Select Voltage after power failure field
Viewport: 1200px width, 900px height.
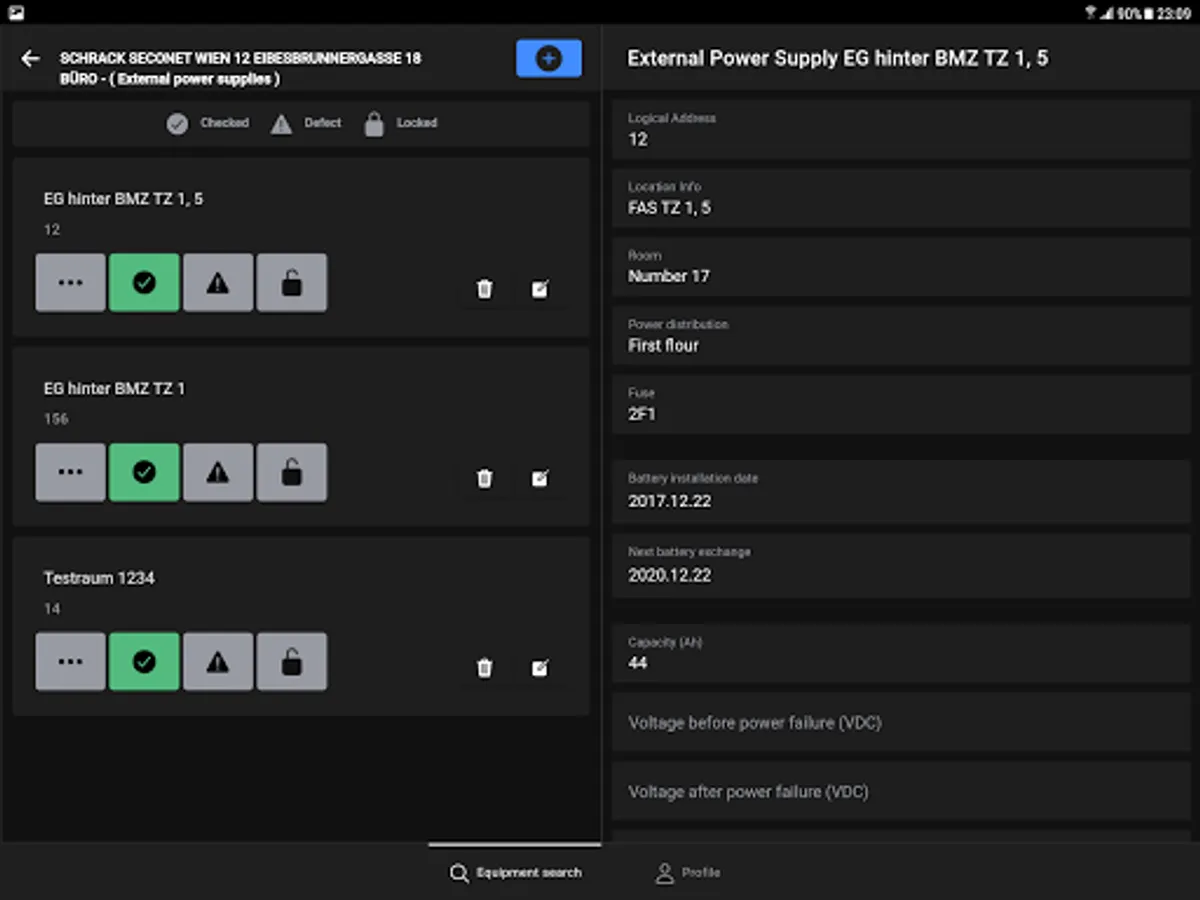(901, 791)
